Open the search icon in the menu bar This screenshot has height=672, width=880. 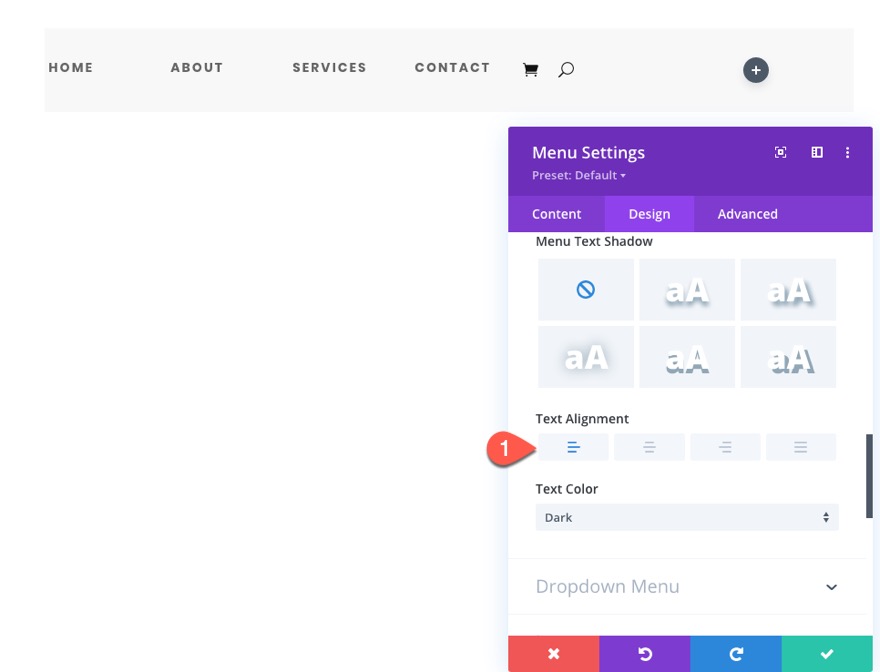[566, 69]
